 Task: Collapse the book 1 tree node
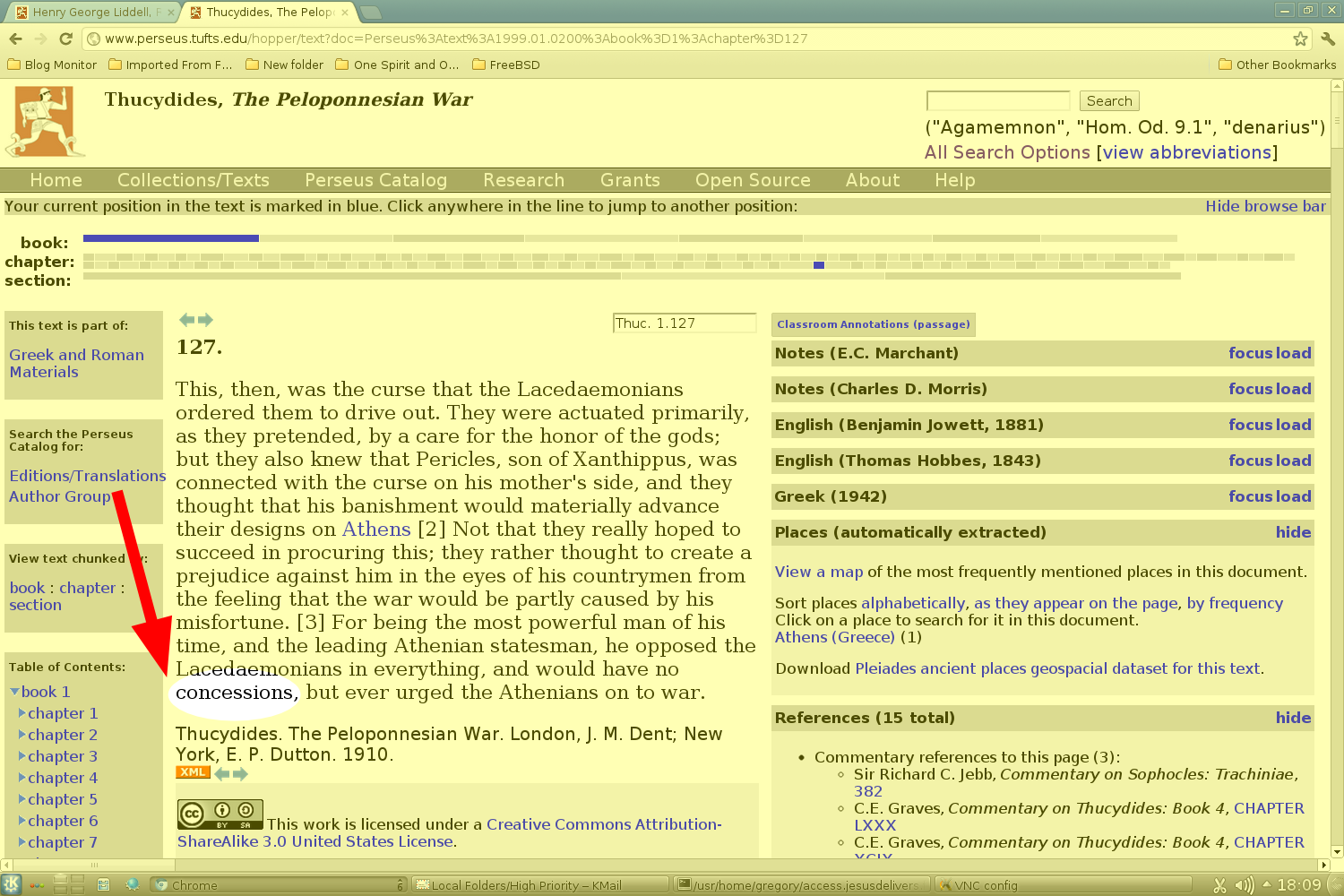tap(14, 692)
